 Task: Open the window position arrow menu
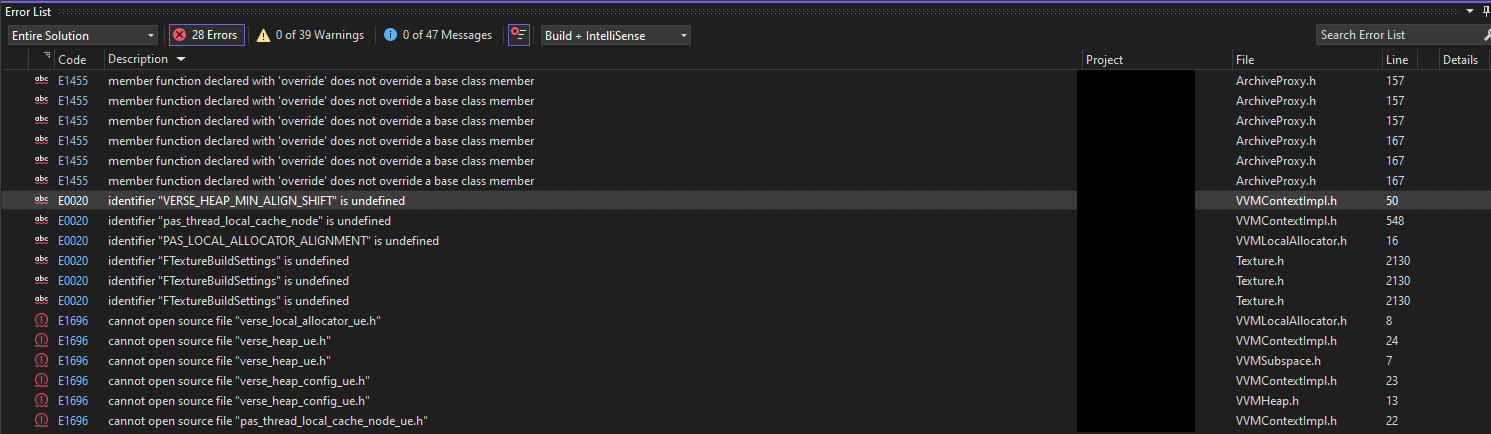(x=1469, y=11)
